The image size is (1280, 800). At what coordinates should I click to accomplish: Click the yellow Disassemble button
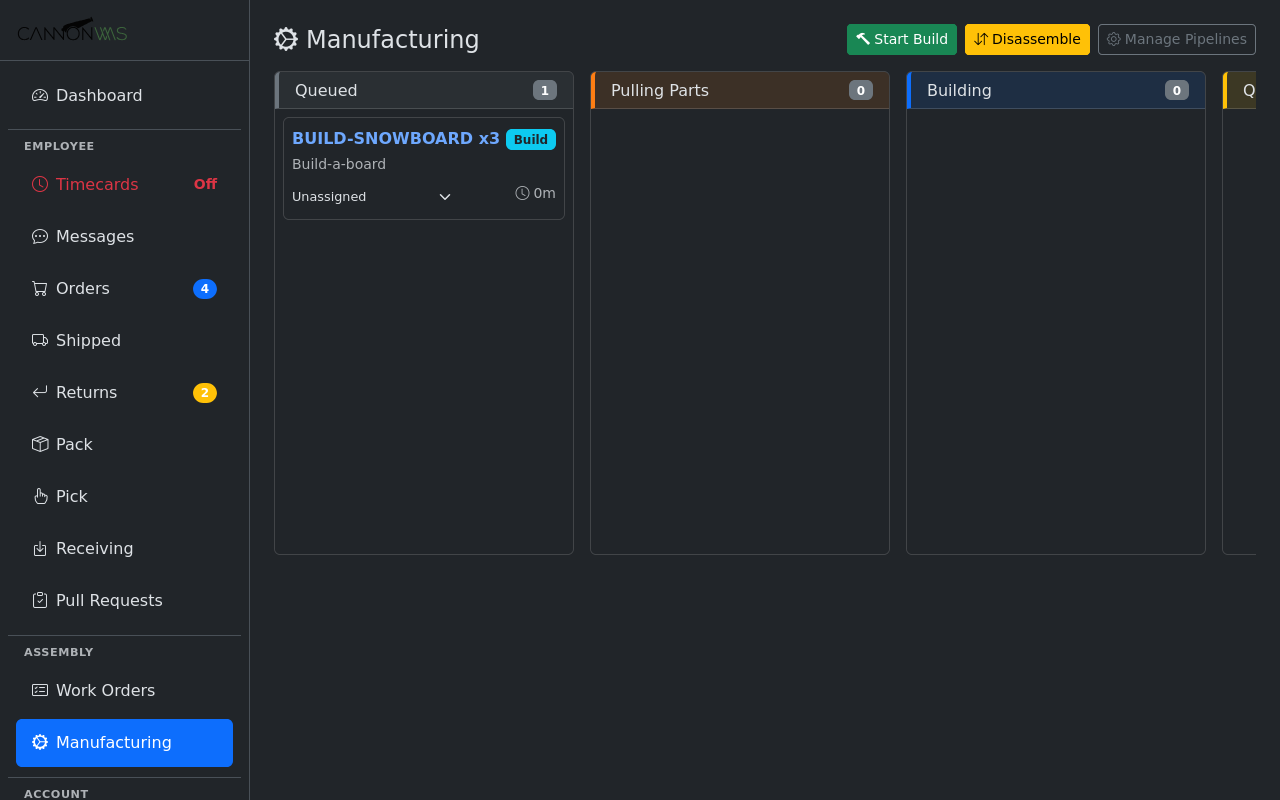(x=1027, y=39)
